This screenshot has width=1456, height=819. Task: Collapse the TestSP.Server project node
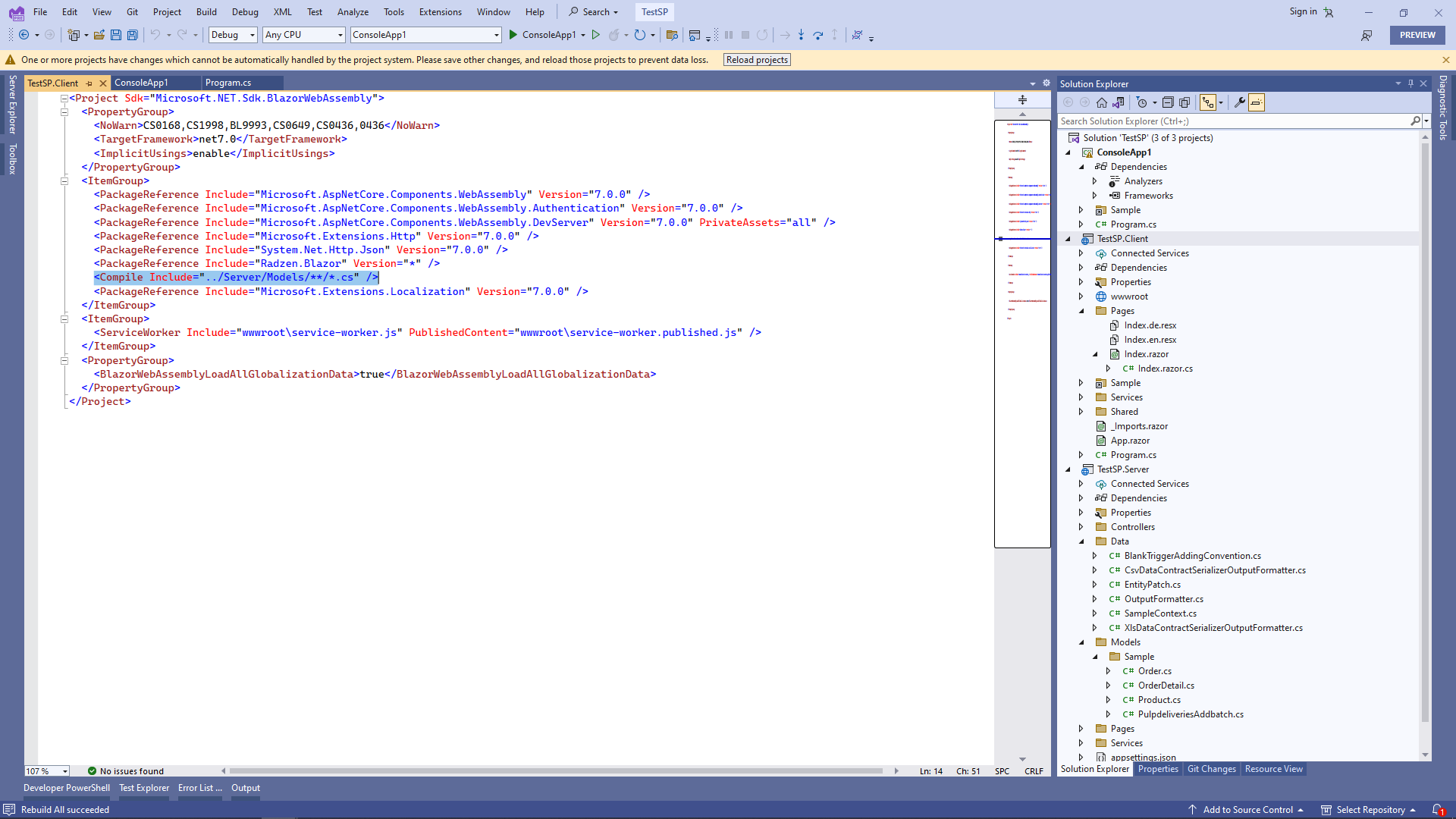coord(1068,469)
